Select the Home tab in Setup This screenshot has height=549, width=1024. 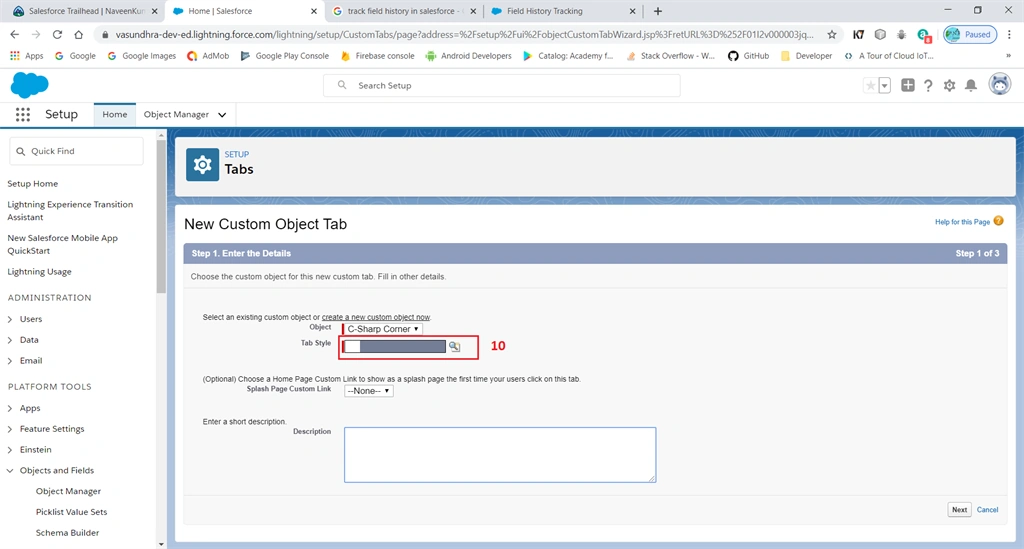[115, 114]
